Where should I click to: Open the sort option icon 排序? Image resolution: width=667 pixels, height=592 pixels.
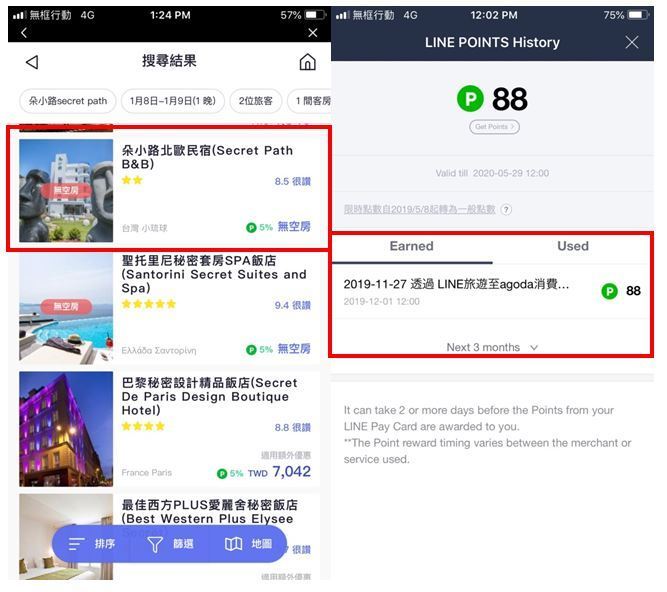(77, 544)
